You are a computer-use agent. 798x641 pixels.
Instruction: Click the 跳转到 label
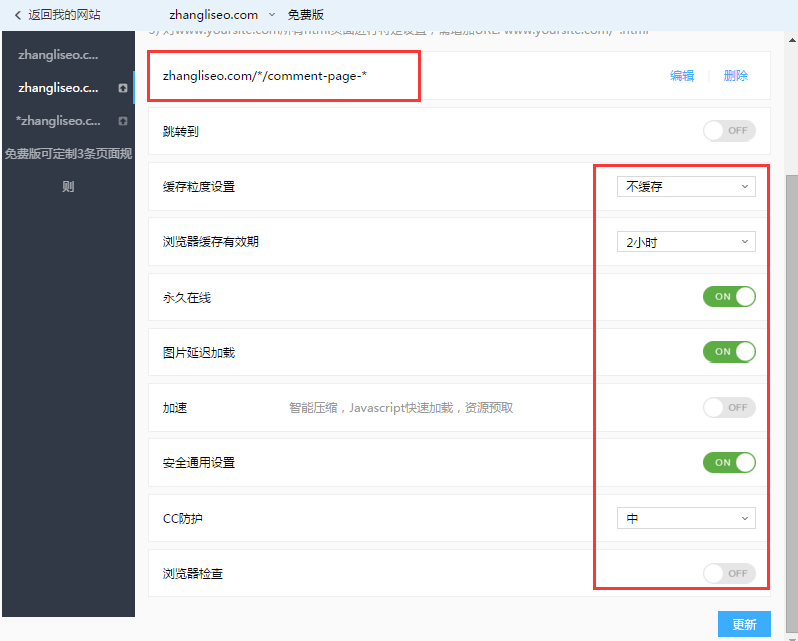[181, 131]
